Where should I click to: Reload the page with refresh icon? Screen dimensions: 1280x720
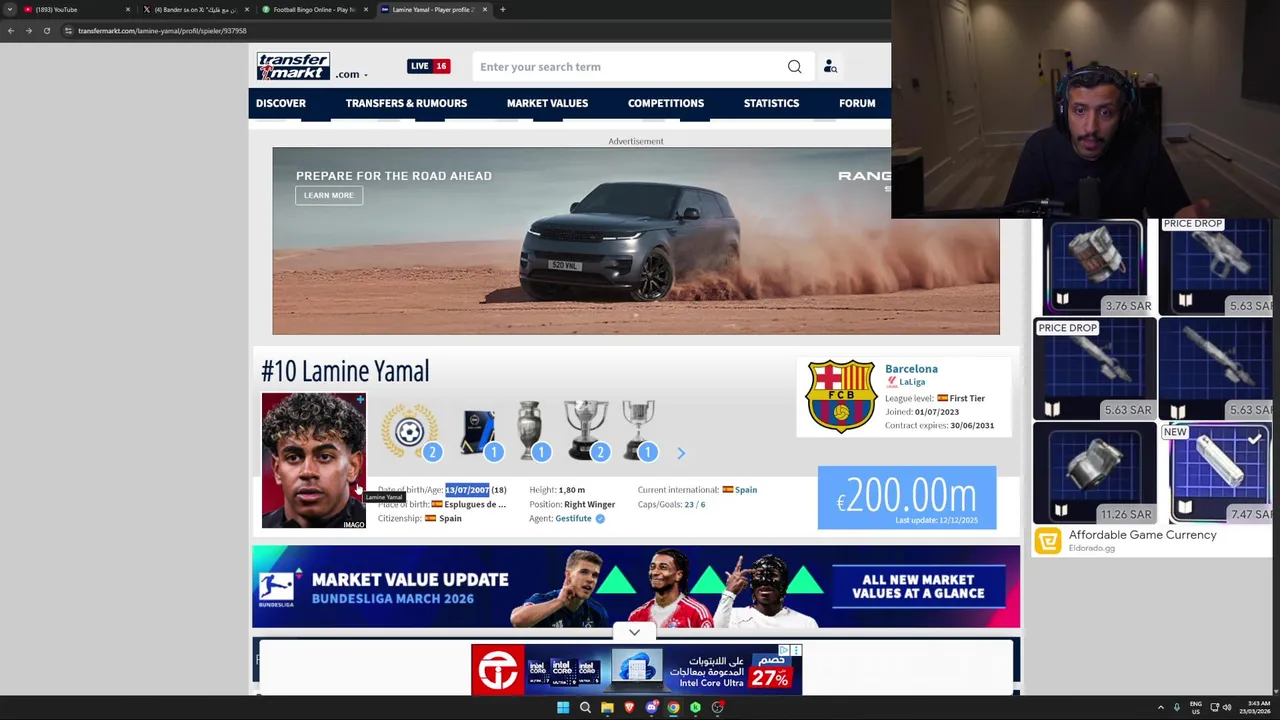tap(46, 31)
